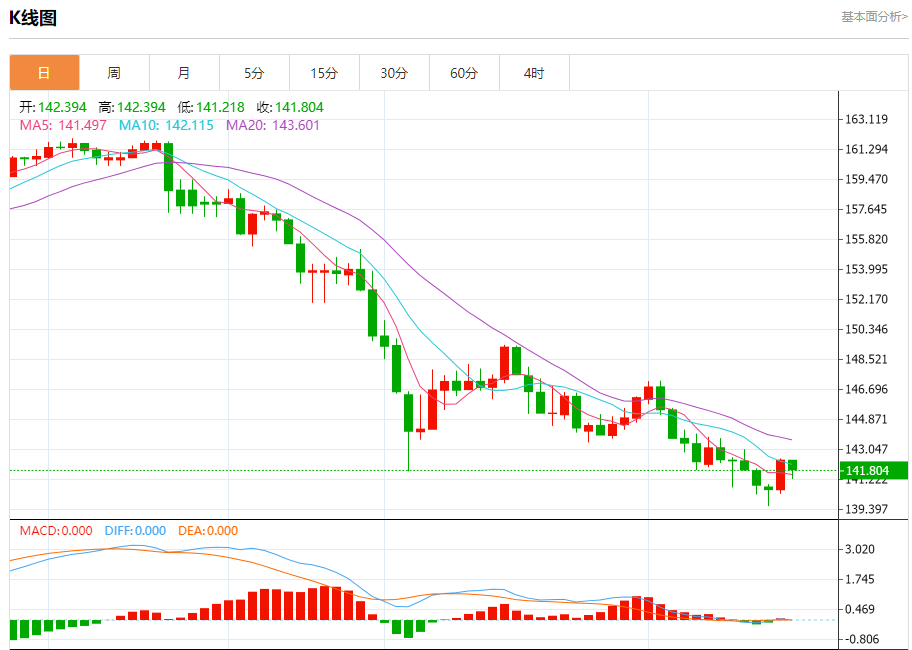The width and height of the screenshot is (912, 650).
Task: Click the DEA:0.000 indicator label
Action: (x=208, y=530)
